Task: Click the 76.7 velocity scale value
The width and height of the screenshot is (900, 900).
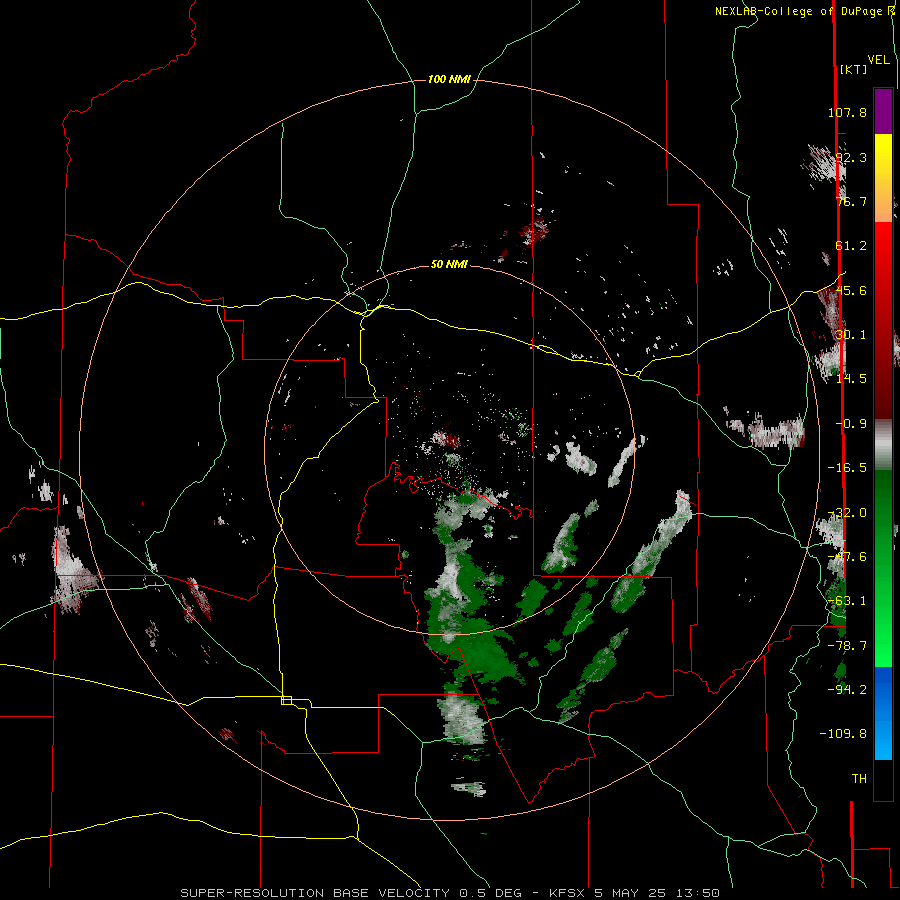Action: (851, 201)
